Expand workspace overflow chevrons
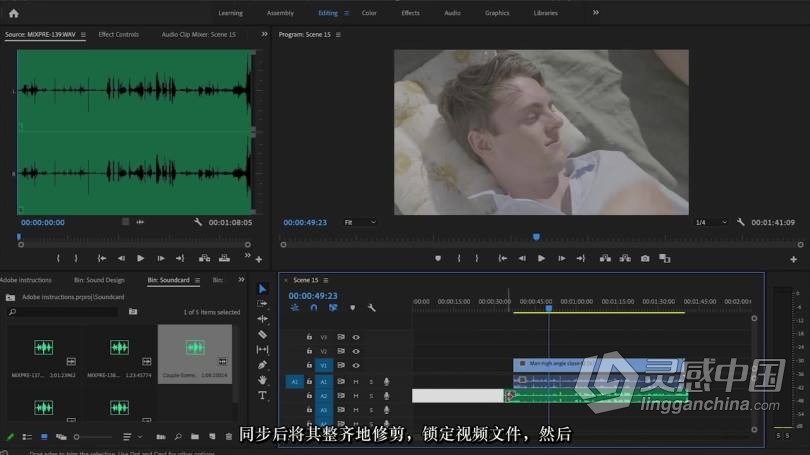The height and width of the screenshot is (455, 810). pos(596,12)
